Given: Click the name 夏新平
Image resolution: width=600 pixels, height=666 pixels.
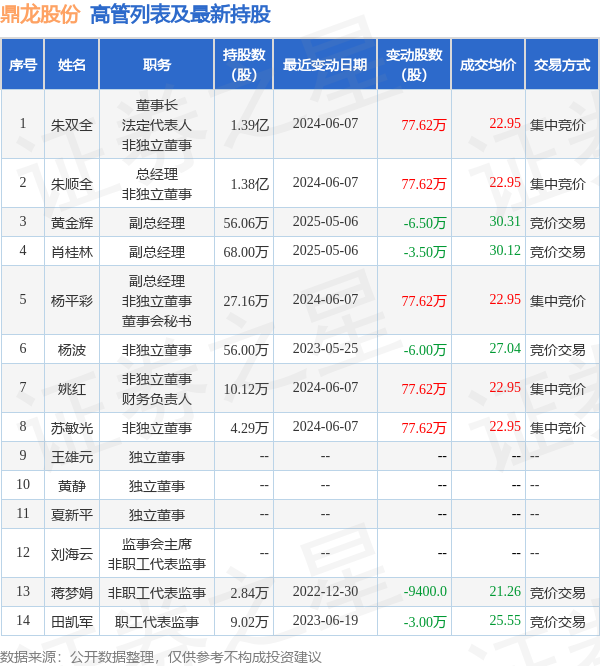Looking at the screenshot, I should click(72, 515).
